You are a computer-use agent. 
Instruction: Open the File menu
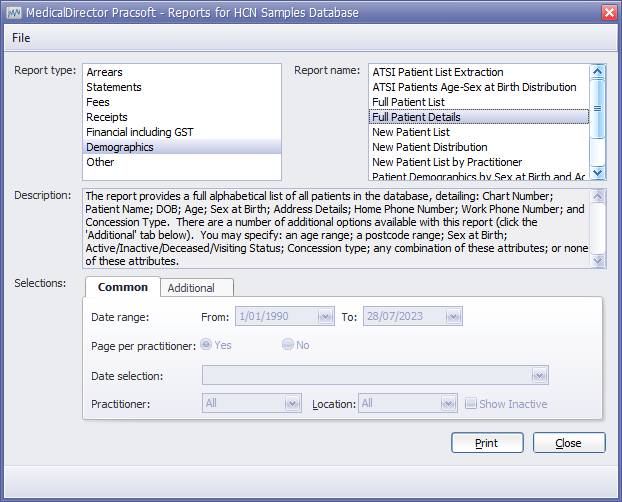21,37
